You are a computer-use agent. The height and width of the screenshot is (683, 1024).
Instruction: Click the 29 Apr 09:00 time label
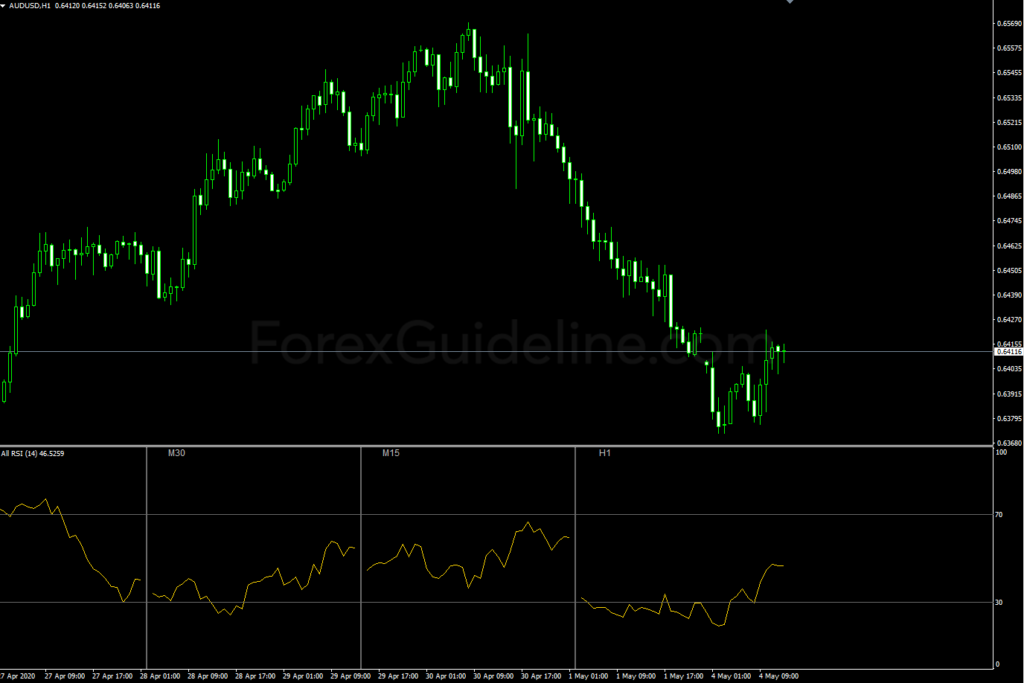[351, 676]
